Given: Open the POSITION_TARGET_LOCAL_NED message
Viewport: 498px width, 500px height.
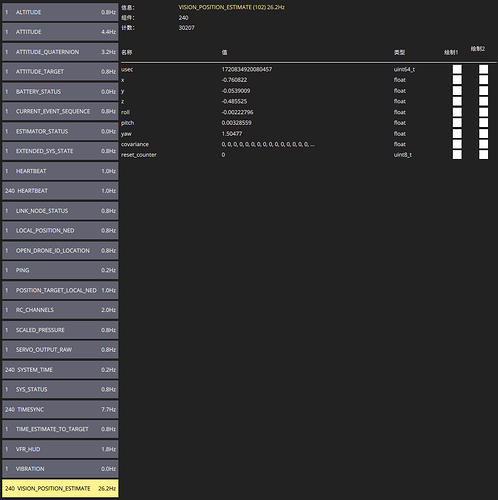Looking at the screenshot, I should tap(60, 290).
